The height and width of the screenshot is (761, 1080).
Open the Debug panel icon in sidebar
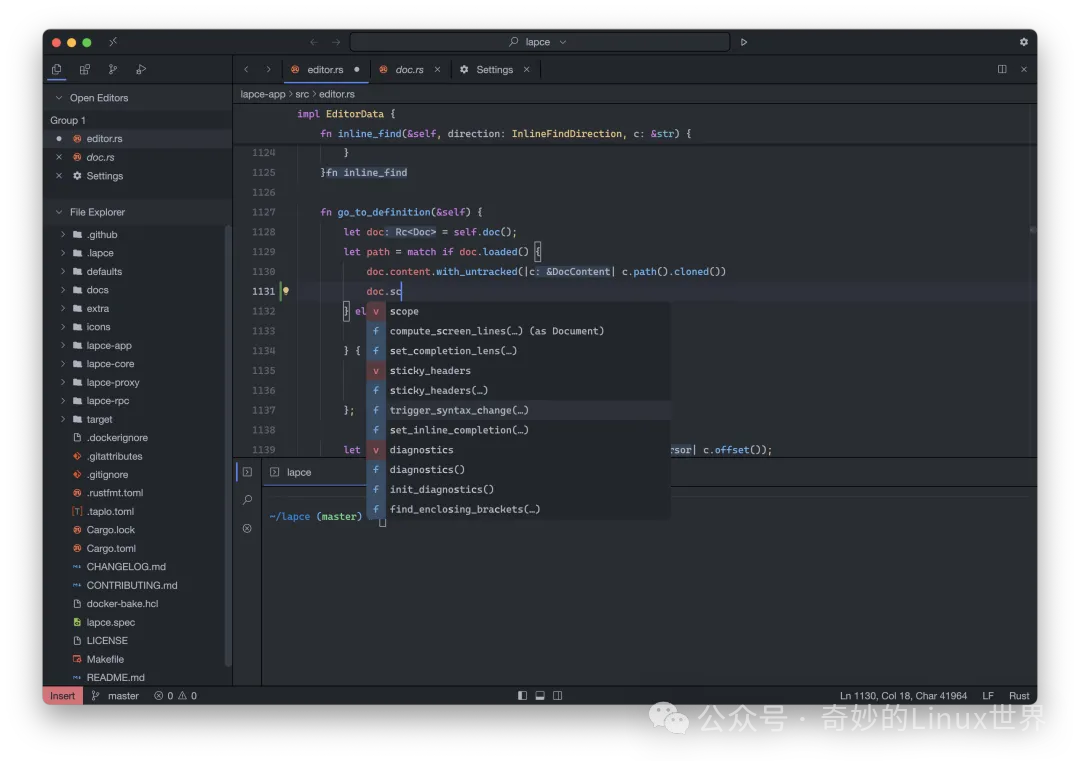click(141, 69)
